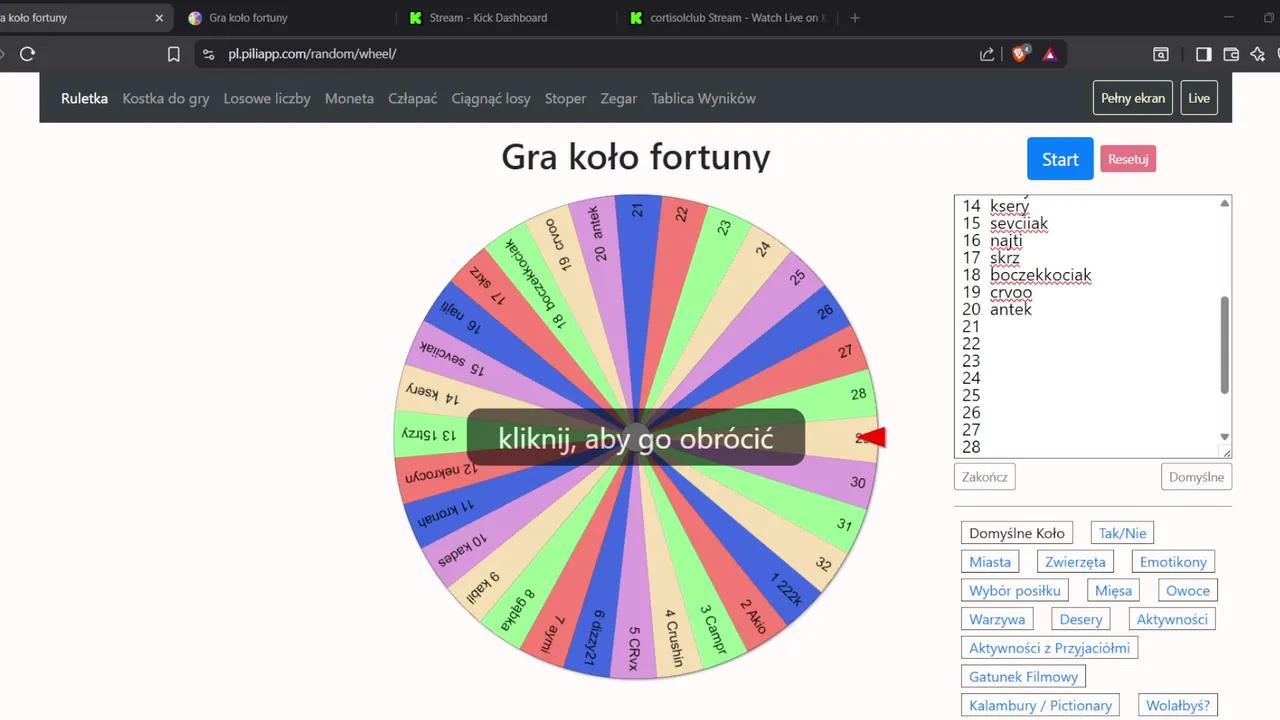This screenshot has width=1280, height=720.
Task: Select the Zwierzęta preset
Action: click(1075, 562)
